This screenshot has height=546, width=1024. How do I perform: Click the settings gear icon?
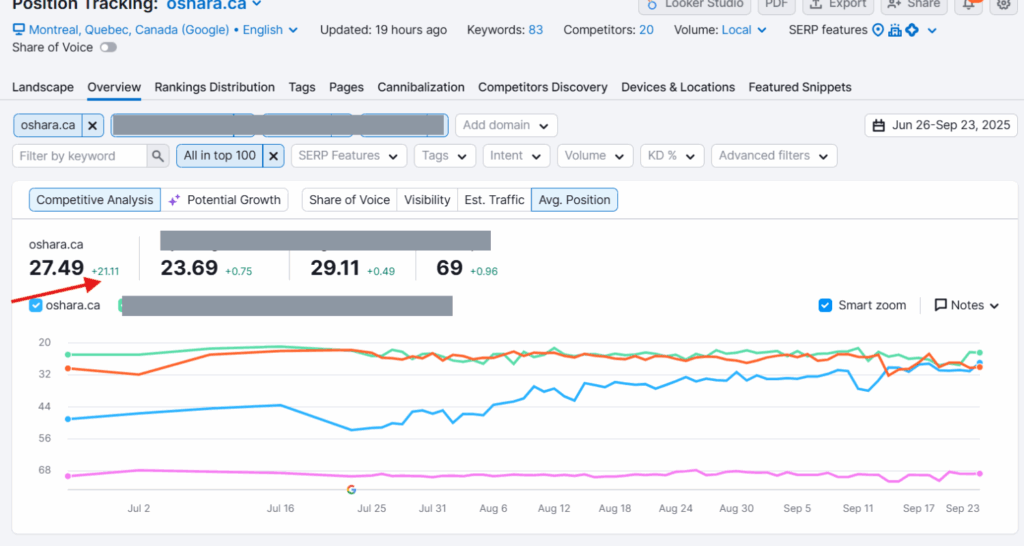coord(1004,4)
